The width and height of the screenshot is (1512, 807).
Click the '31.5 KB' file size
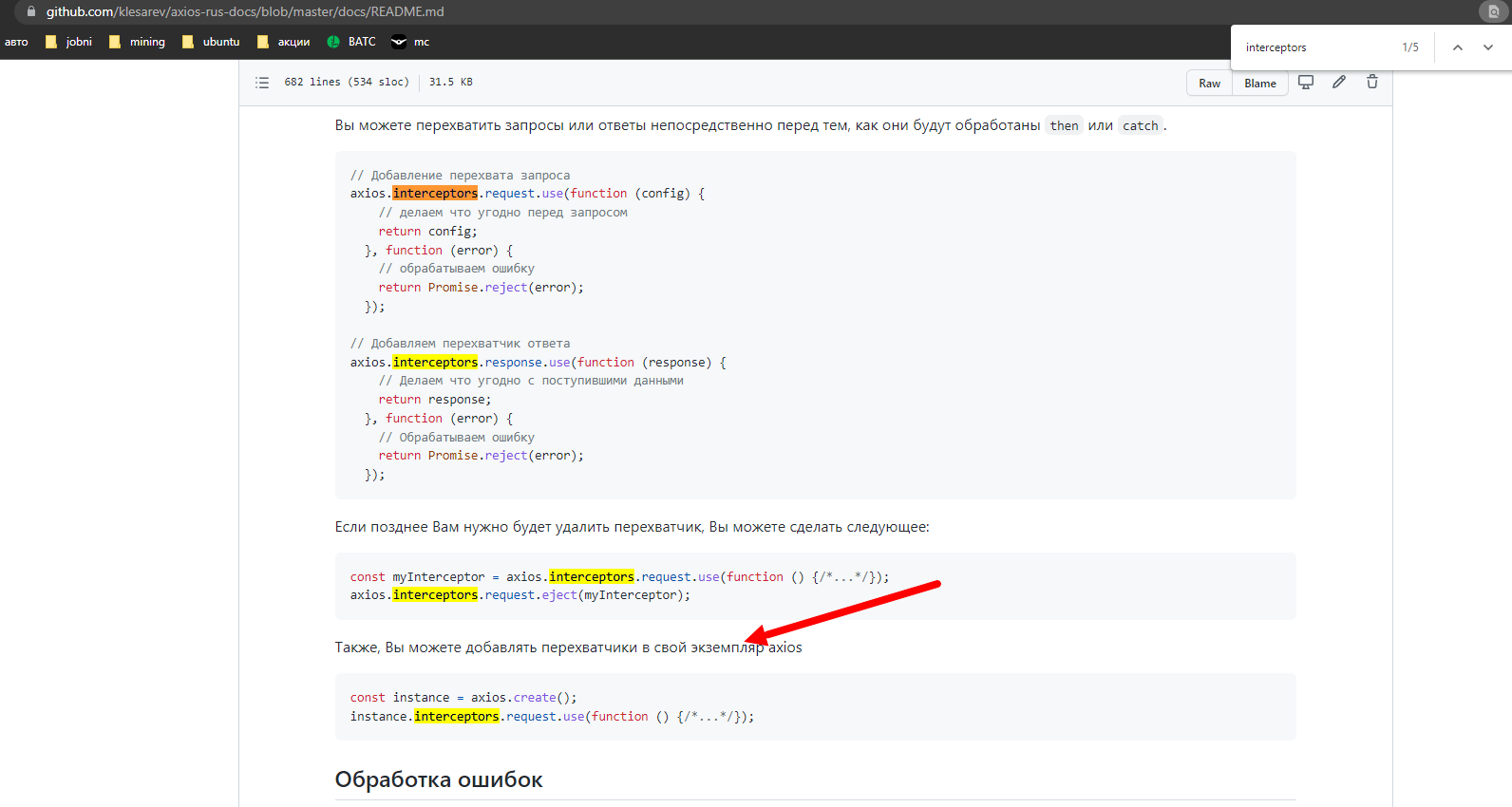[x=450, y=83]
